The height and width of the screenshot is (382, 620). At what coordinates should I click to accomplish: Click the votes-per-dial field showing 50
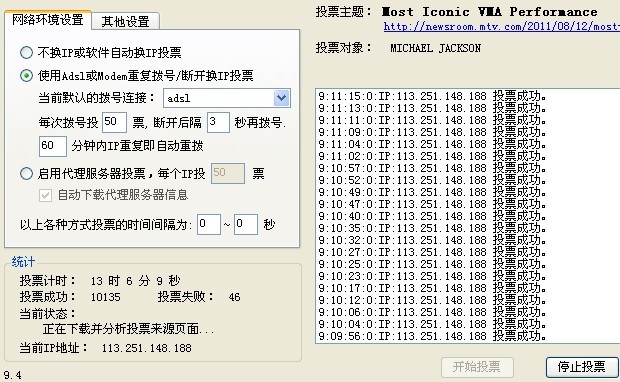click(114, 122)
